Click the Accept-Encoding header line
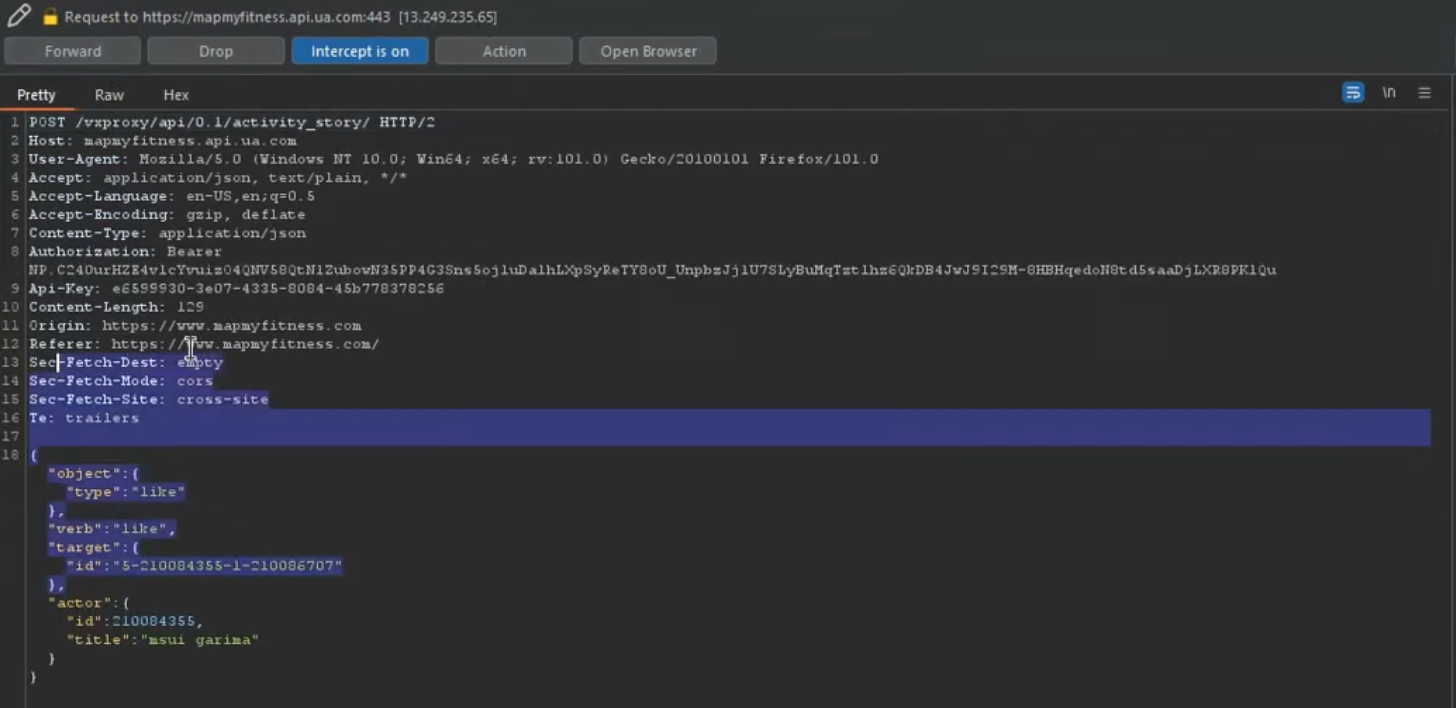Image resolution: width=1456 pixels, height=708 pixels. tap(167, 215)
